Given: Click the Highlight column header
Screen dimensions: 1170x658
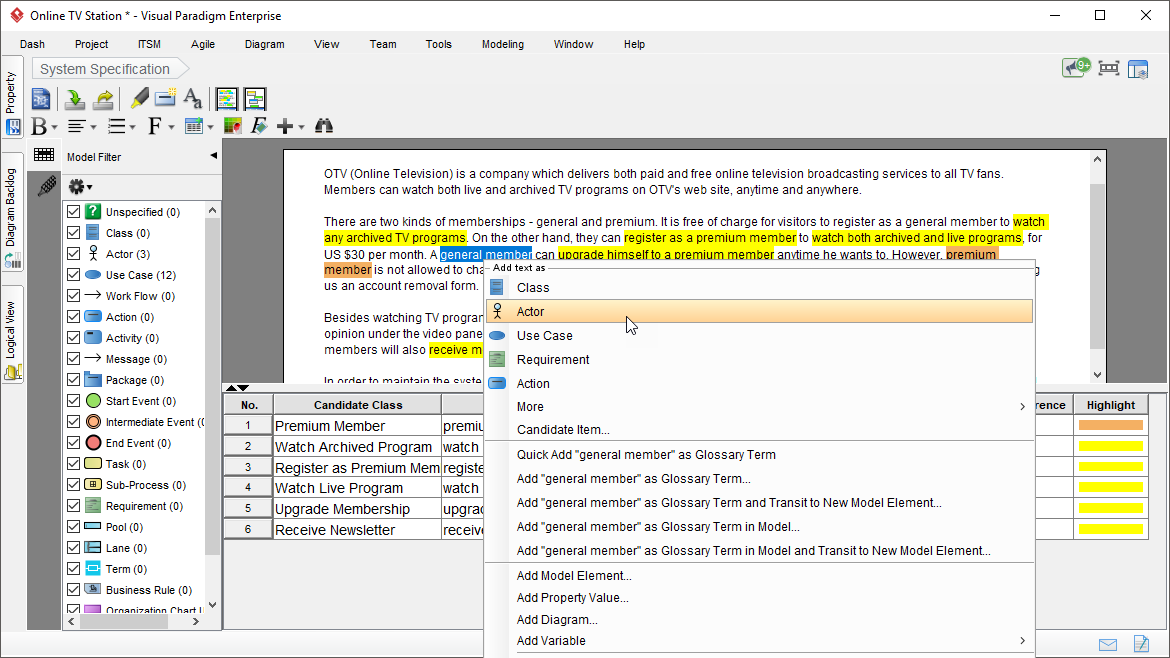Looking at the screenshot, I should coord(1110,405).
